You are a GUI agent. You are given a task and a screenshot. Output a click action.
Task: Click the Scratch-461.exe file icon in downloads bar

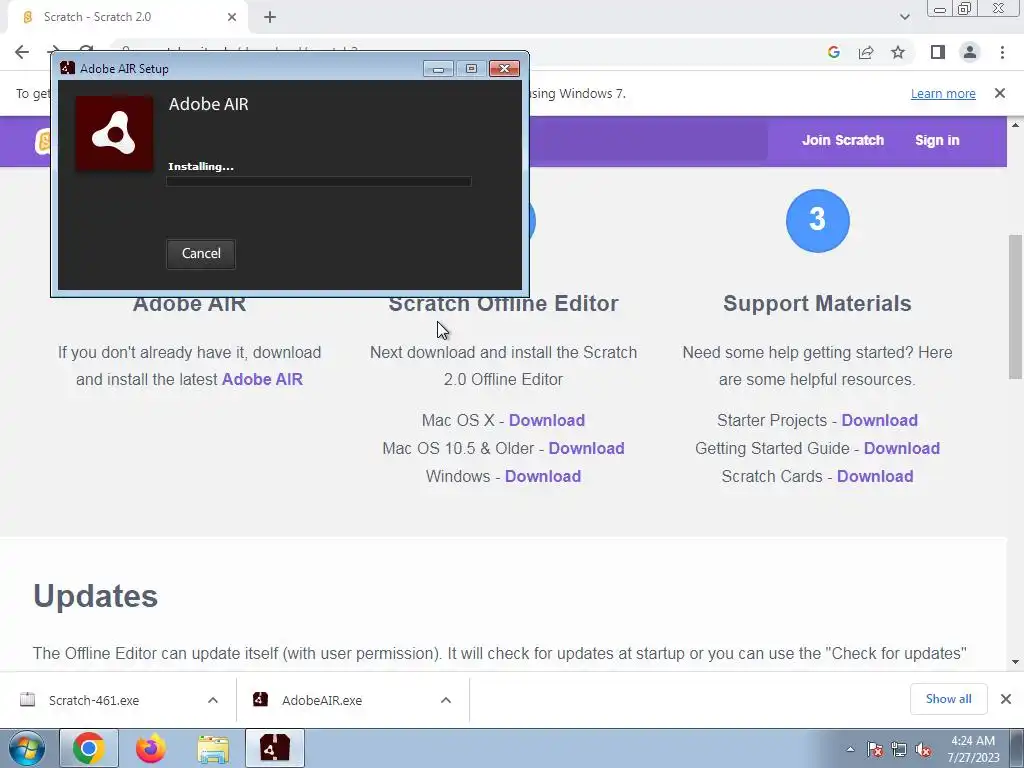point(27,699)
